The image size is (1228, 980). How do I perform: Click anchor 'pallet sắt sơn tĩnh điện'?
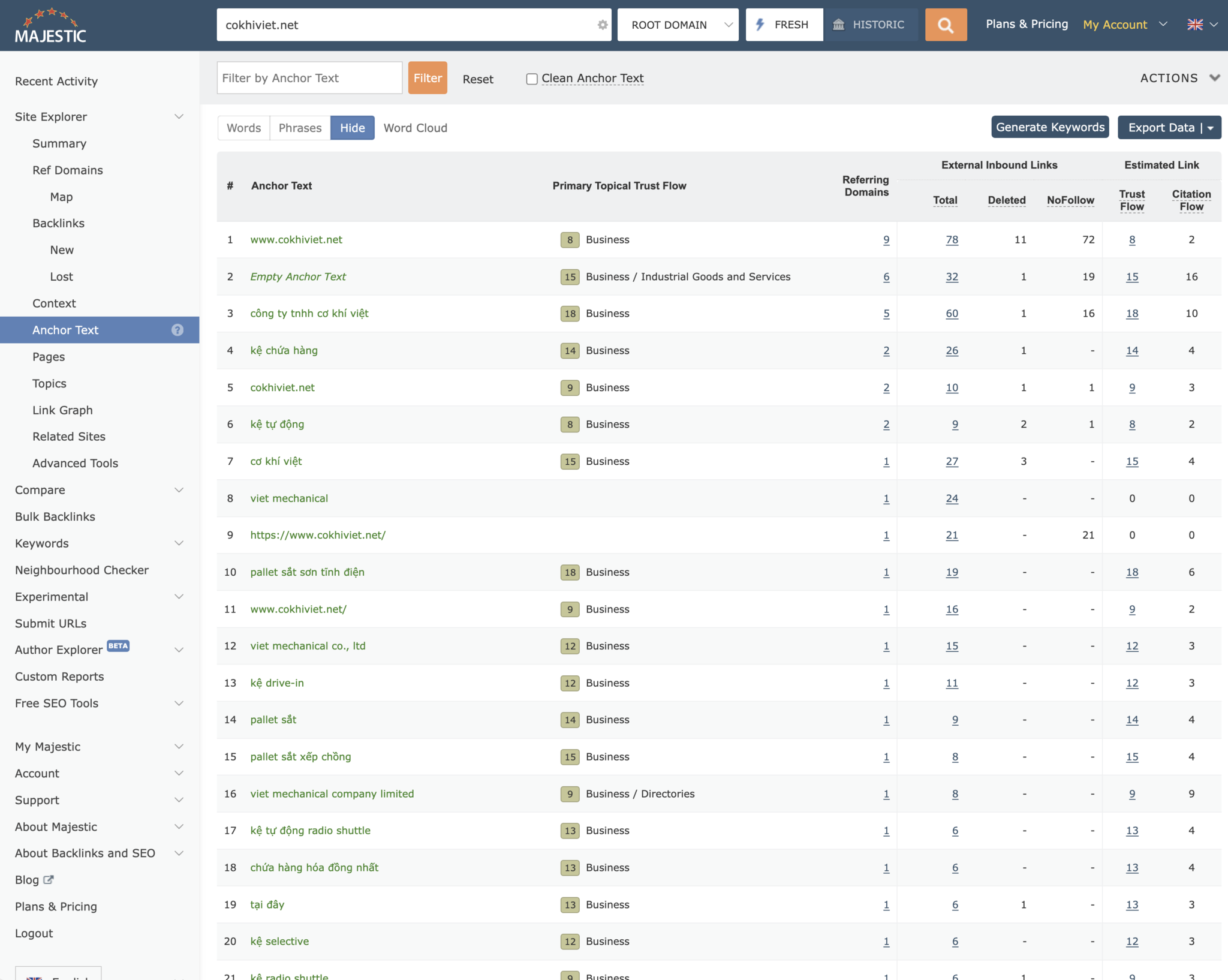pos(307,572)
